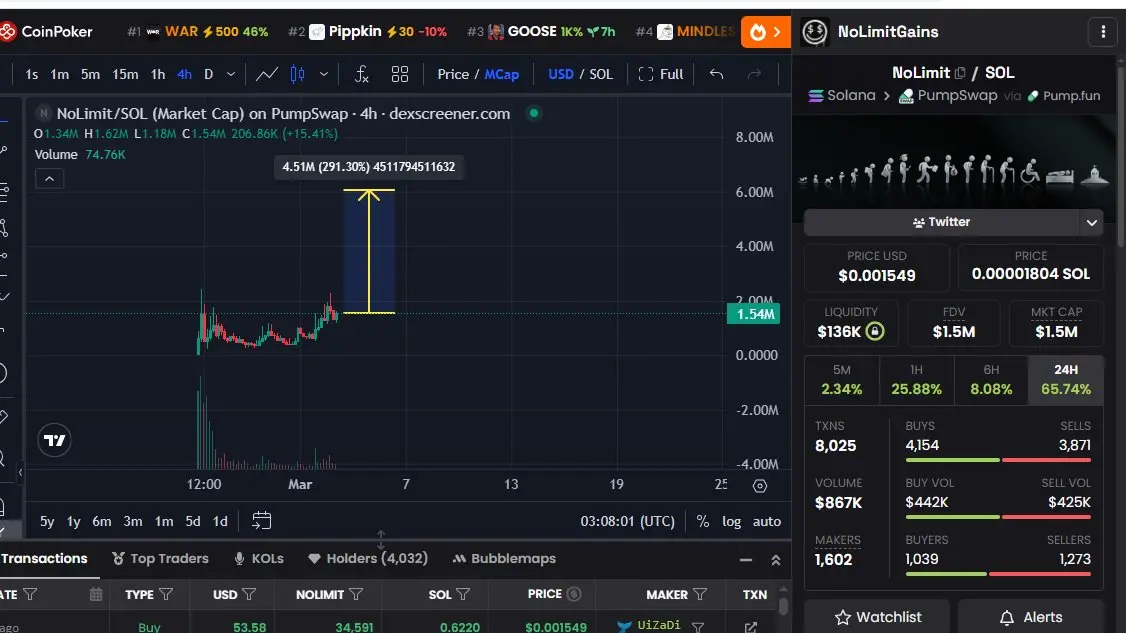This screenshot has height=633, width=1126.
Task: Select the 4h timeframe
Action: pos(184,74)
